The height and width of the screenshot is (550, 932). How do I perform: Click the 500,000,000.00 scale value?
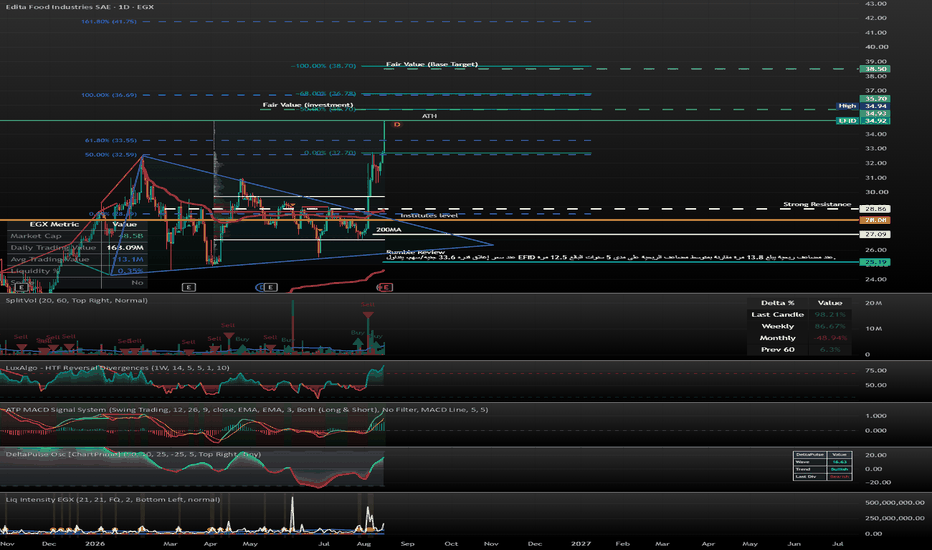click(895, 503)
